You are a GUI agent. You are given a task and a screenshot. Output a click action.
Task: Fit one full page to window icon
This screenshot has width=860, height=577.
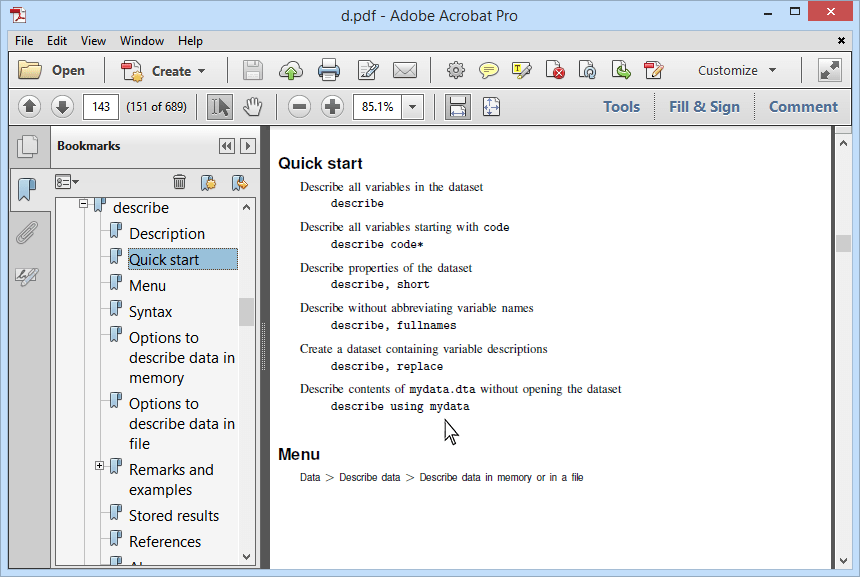tap(491, 106)
